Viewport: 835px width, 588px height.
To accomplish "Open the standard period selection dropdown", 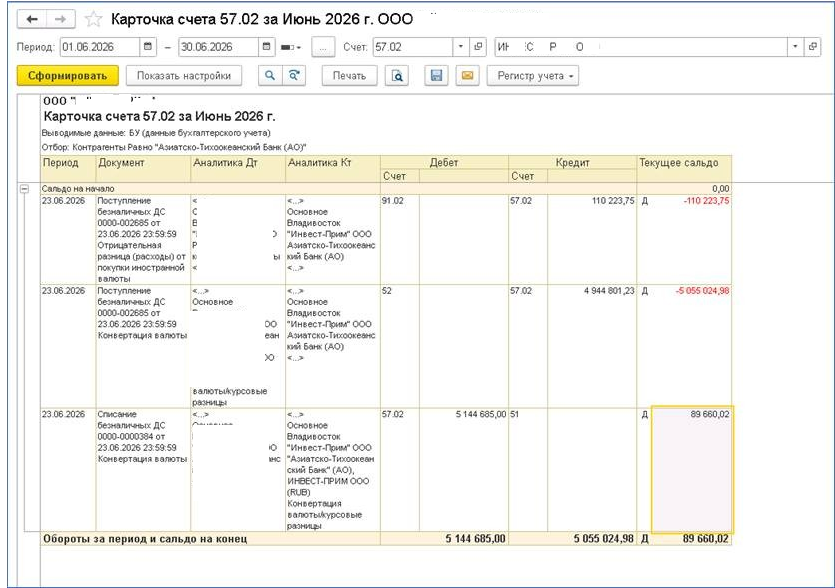I will [291, 47].
